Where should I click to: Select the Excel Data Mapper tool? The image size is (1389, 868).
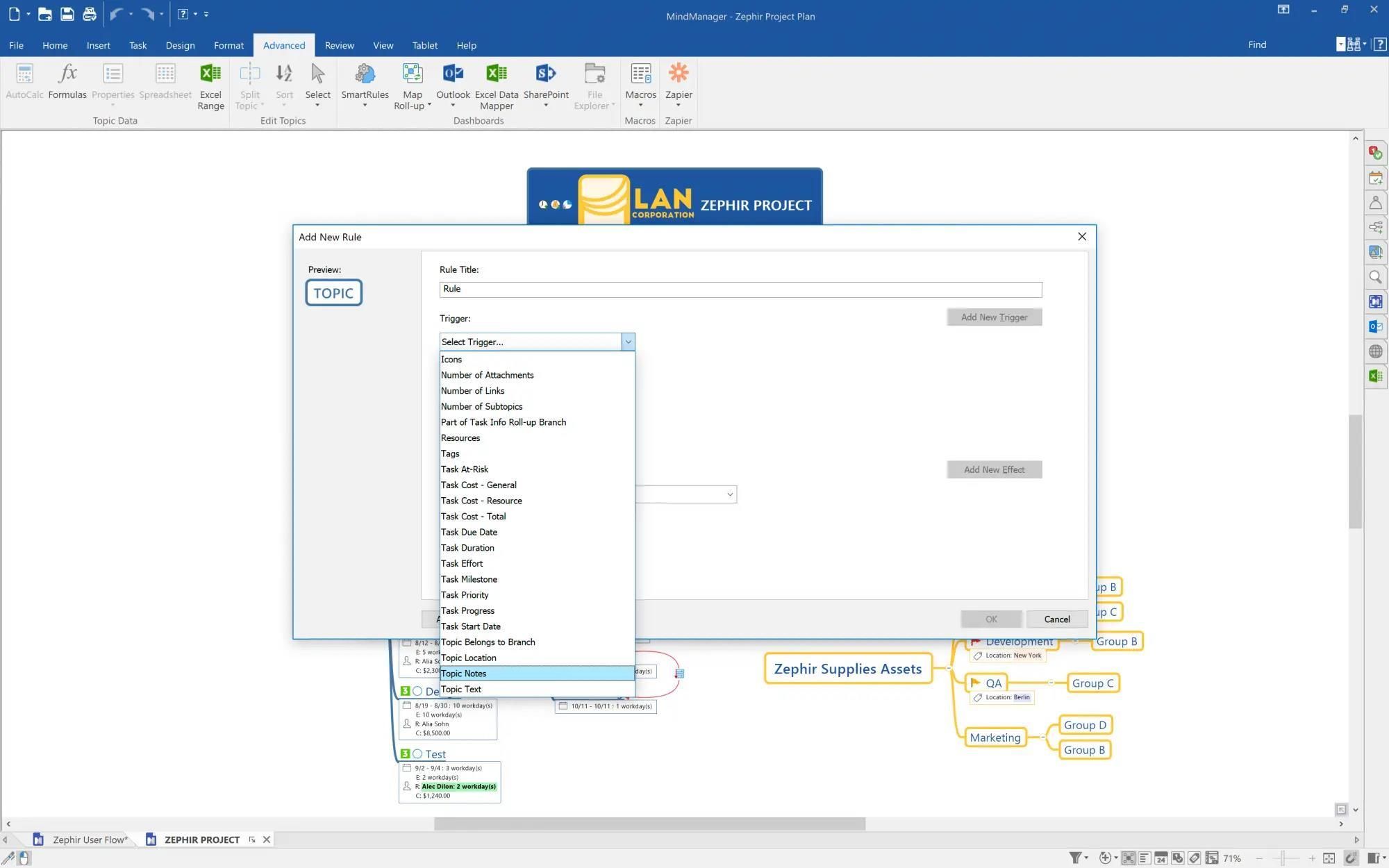(496, 83)
